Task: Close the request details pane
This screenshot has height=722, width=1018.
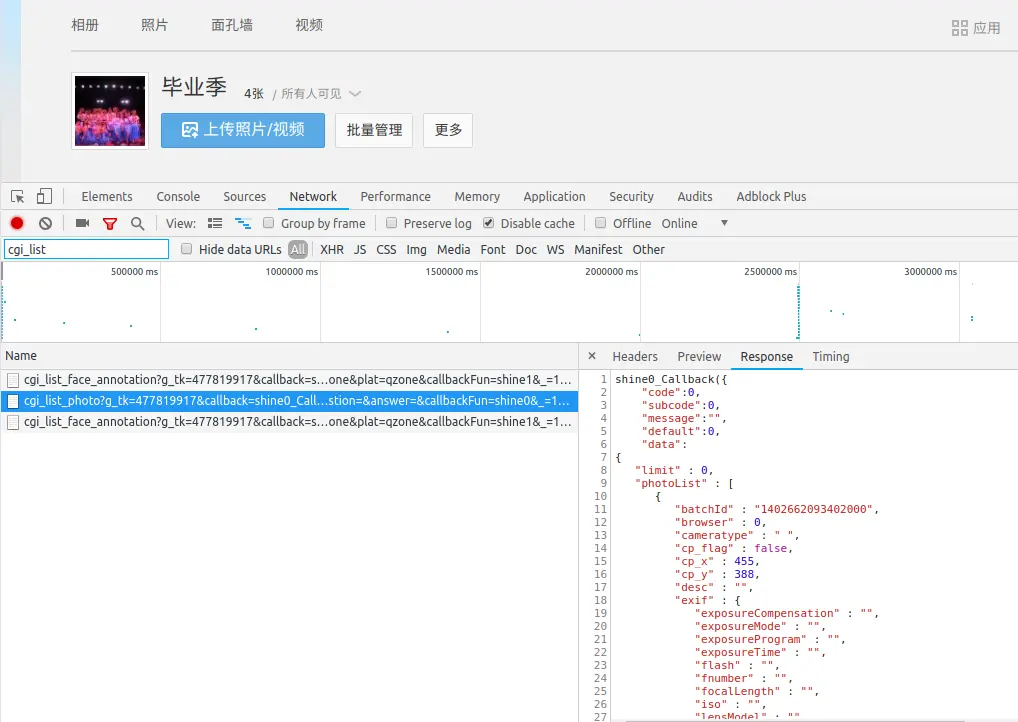Action: tap(591, 356)
